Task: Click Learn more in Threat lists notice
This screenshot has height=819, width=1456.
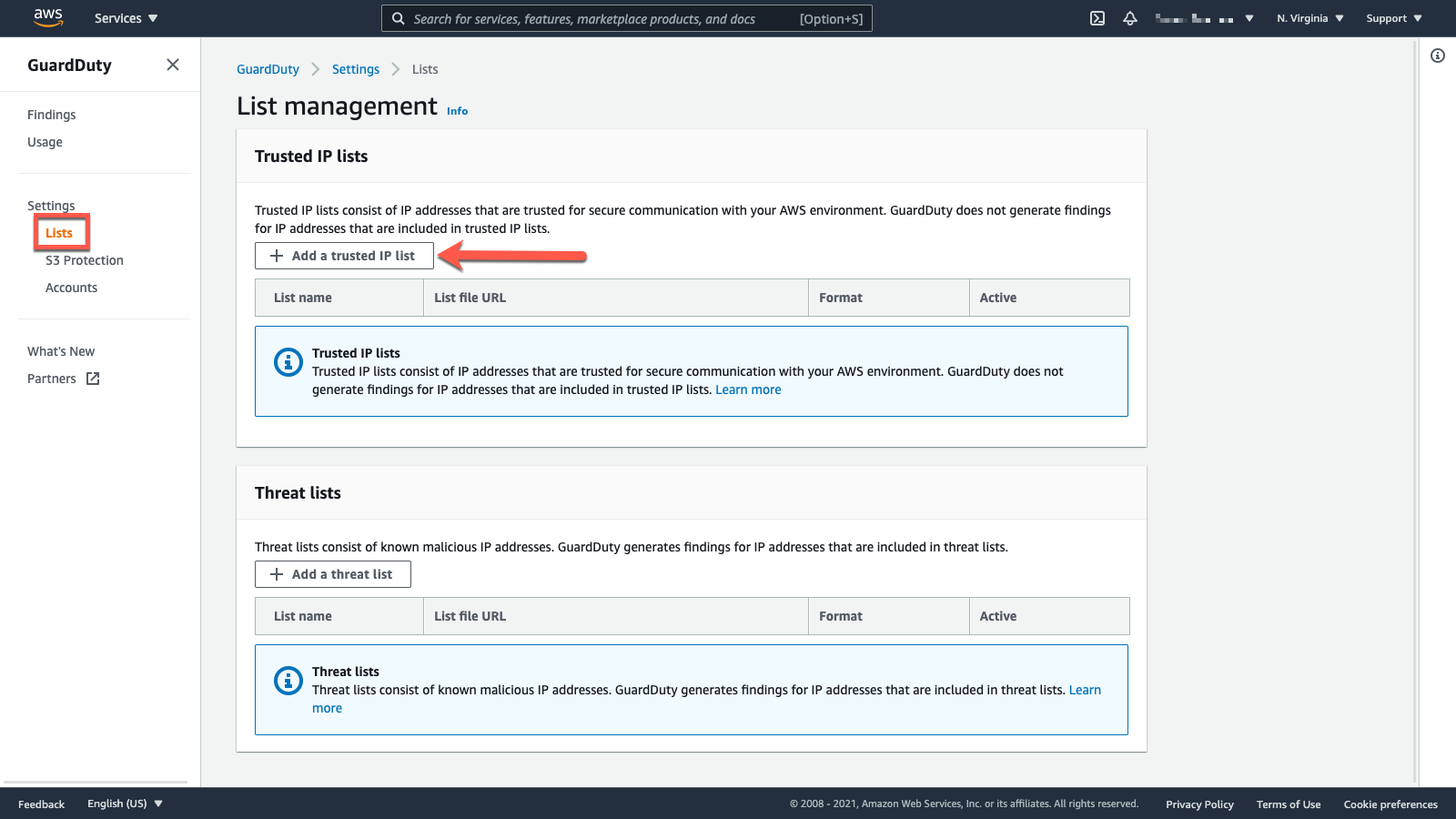Action: pos(1085,690)
